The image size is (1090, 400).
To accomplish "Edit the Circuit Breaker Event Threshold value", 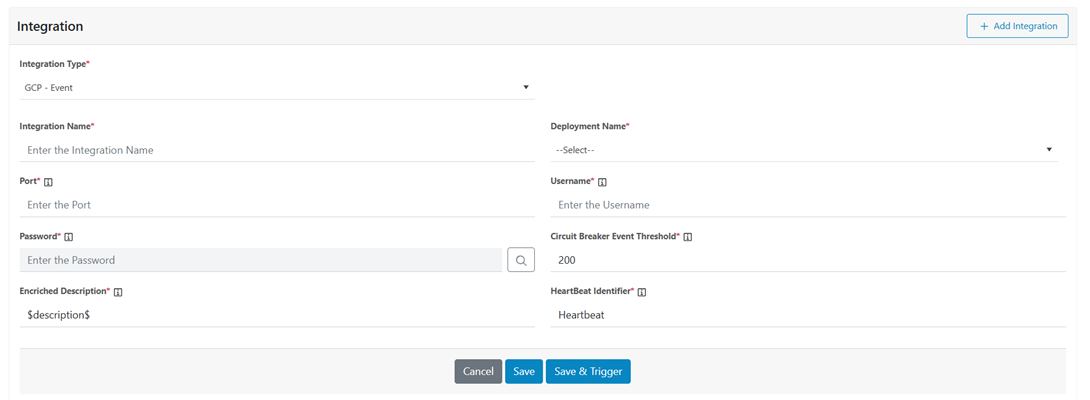I will (x=808, y=260).
